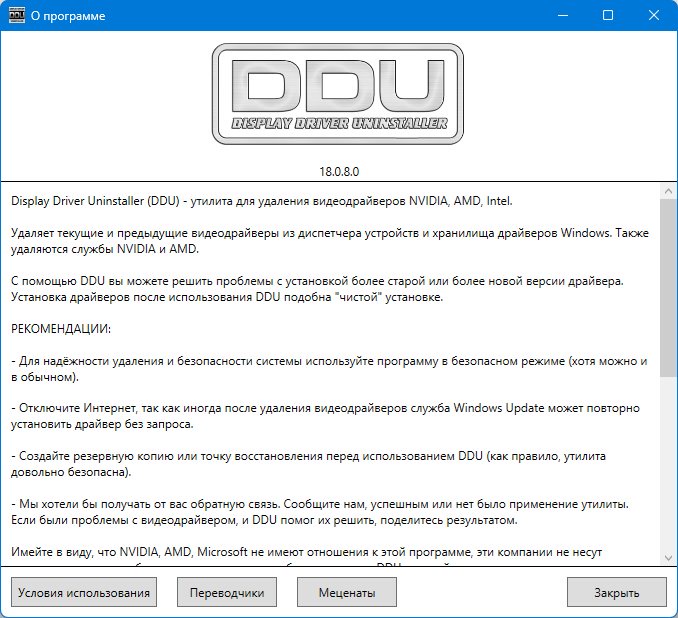Click the Закрыть button
This screenshot has height=618, width=678.
pyautogui.click(x=617, y=592)
